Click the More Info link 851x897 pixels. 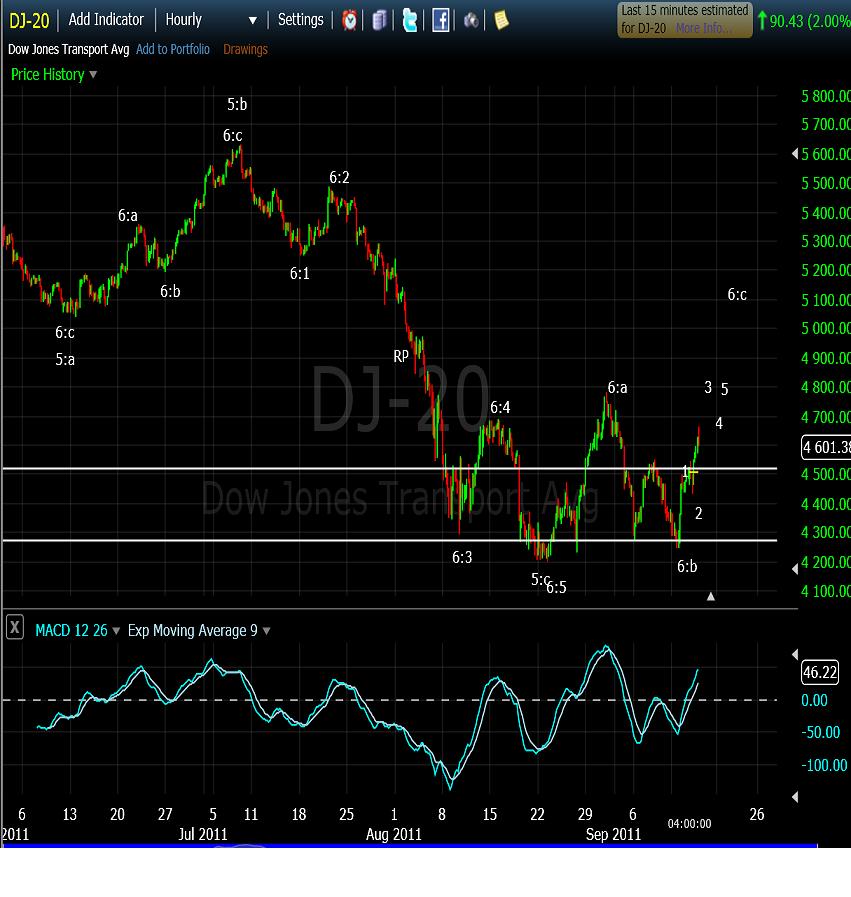click(x=703, y=27)
